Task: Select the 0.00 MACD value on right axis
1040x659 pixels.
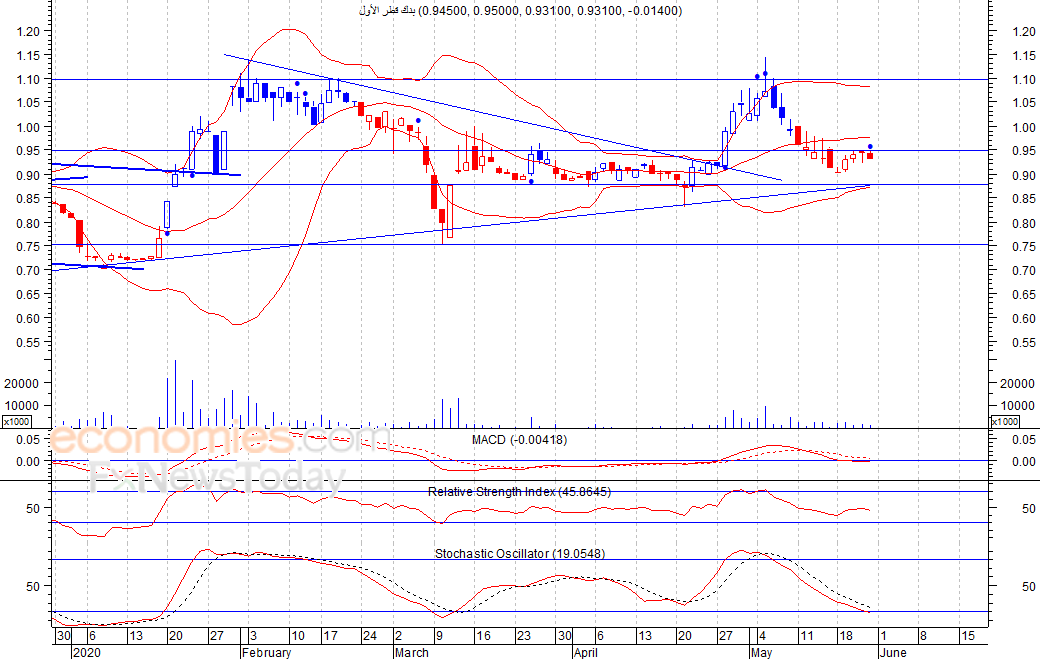Action: (1023, 461)
